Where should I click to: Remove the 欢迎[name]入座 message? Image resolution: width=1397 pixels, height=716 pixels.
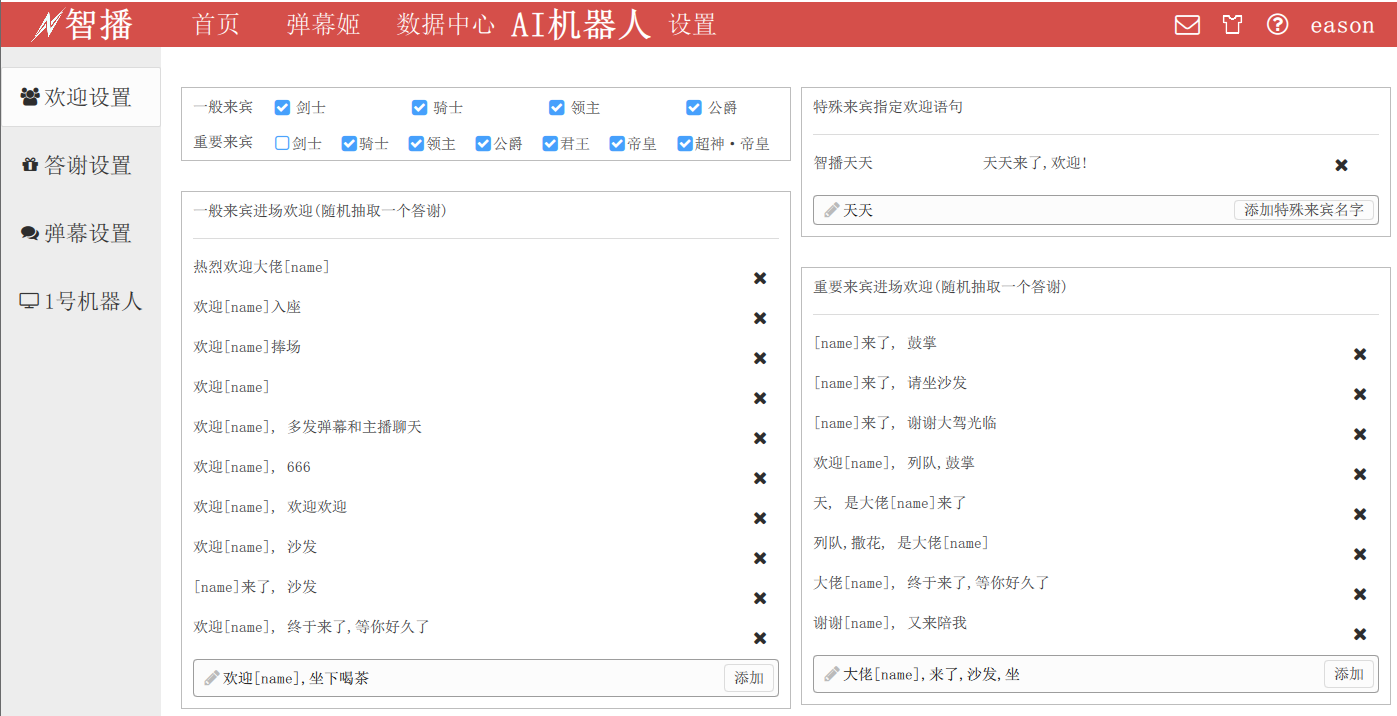click(760, 318)
